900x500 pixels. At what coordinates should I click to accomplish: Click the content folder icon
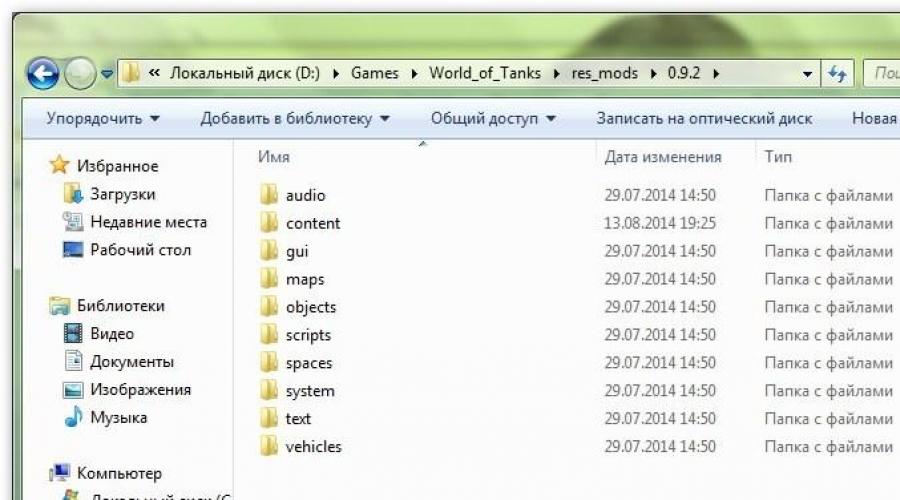coord(269,223)
